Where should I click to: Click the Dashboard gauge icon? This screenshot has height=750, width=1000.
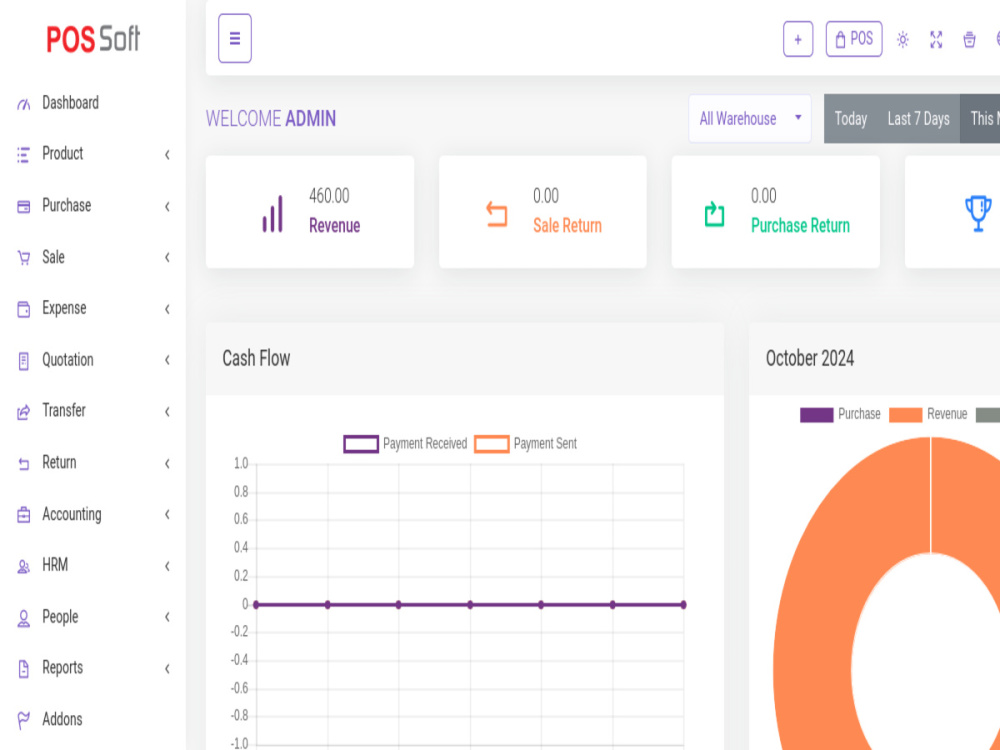(24, 104)
